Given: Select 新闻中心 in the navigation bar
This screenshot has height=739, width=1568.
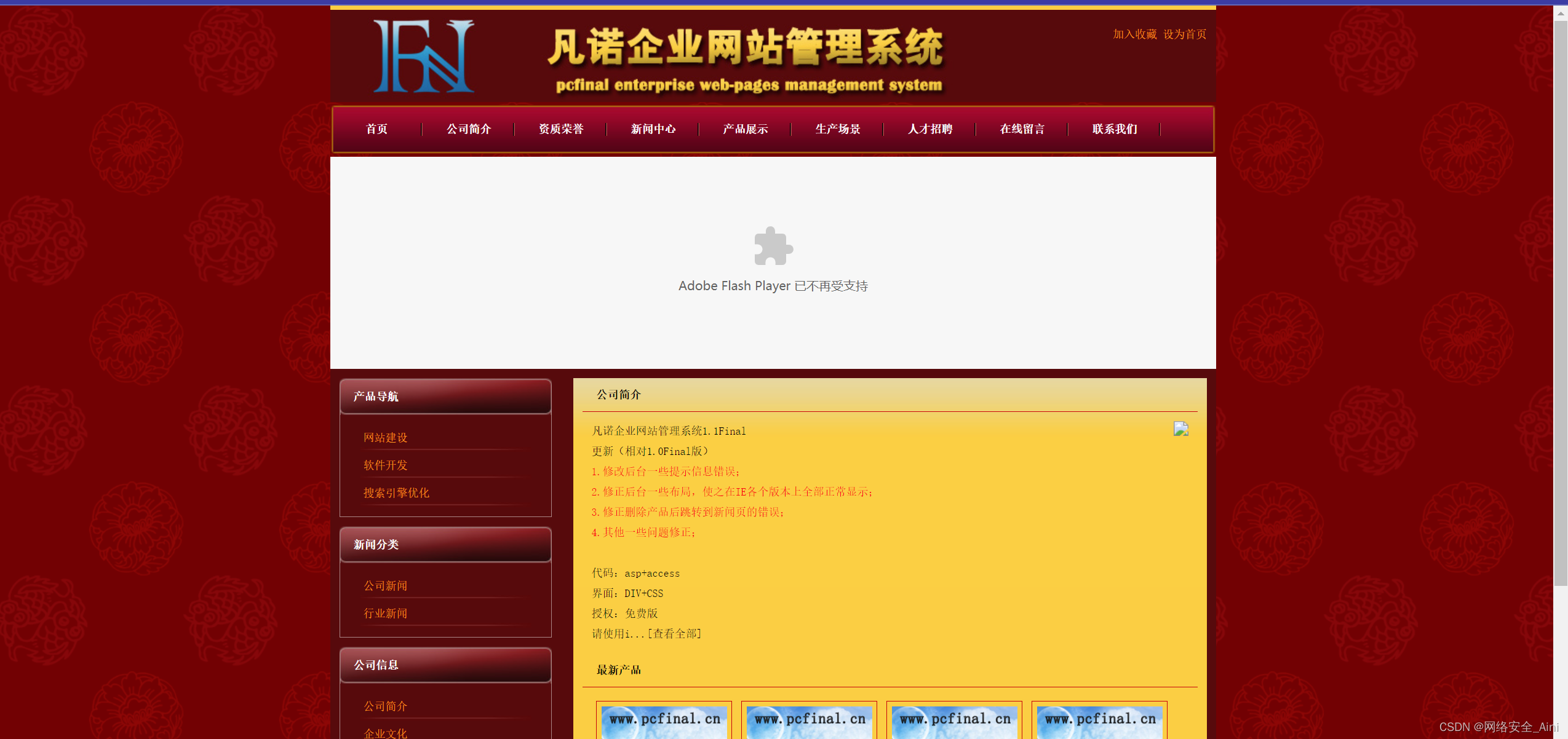Looking at the screenshot, I should click(653, 129).
